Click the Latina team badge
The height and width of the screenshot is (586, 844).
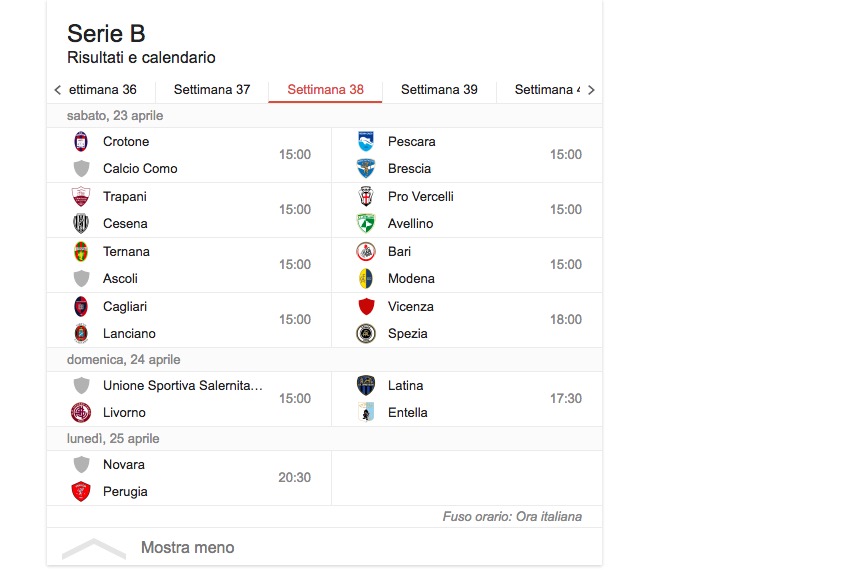[366, 386]
